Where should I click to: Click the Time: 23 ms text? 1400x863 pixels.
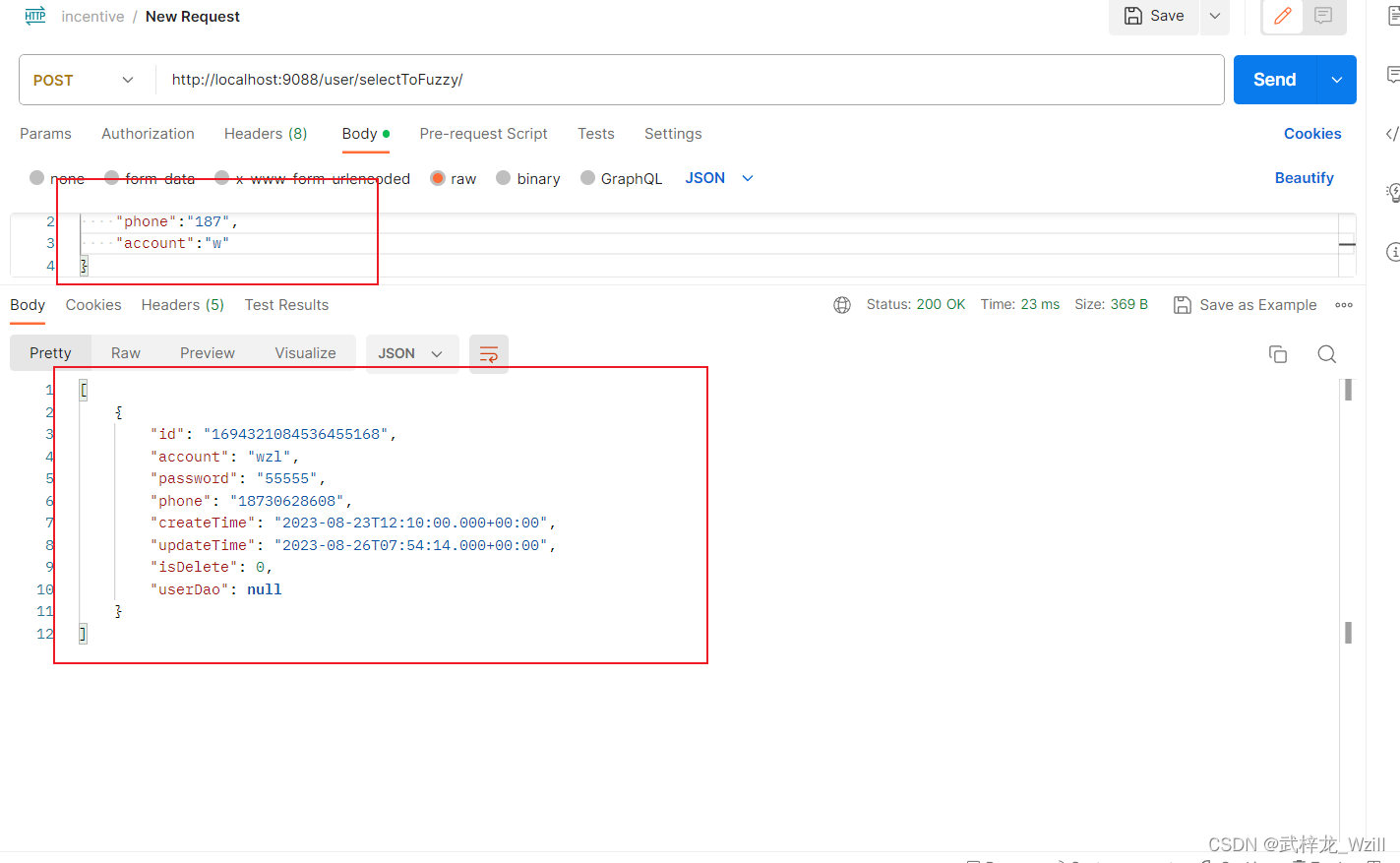tap(1020, 305)
